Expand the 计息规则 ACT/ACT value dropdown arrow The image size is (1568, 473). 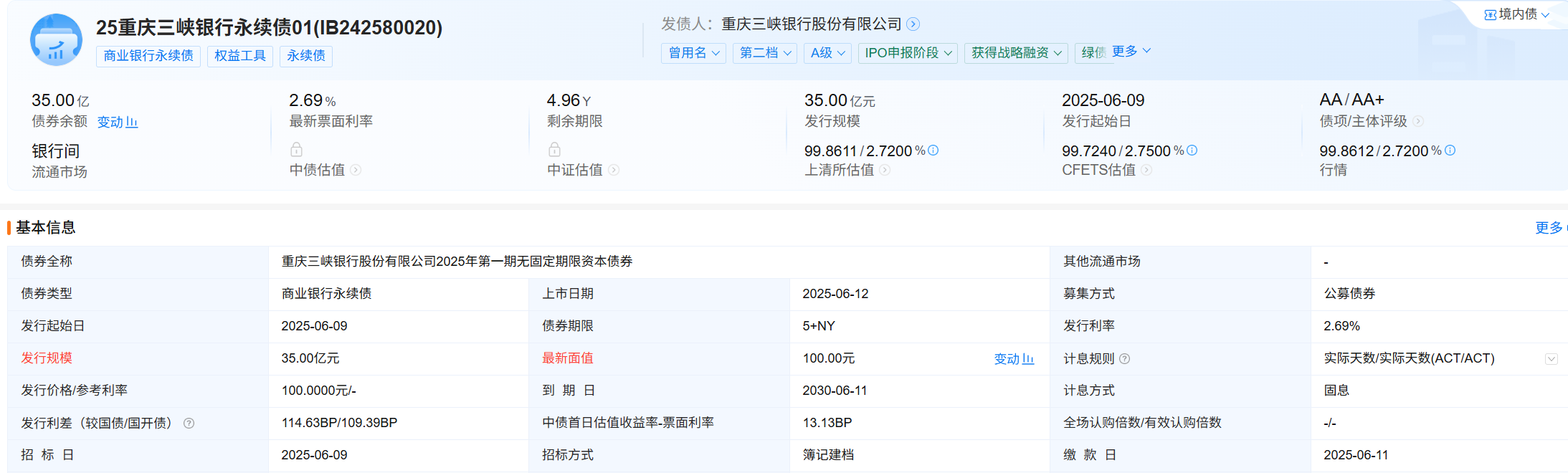(x=1551, y=359)
